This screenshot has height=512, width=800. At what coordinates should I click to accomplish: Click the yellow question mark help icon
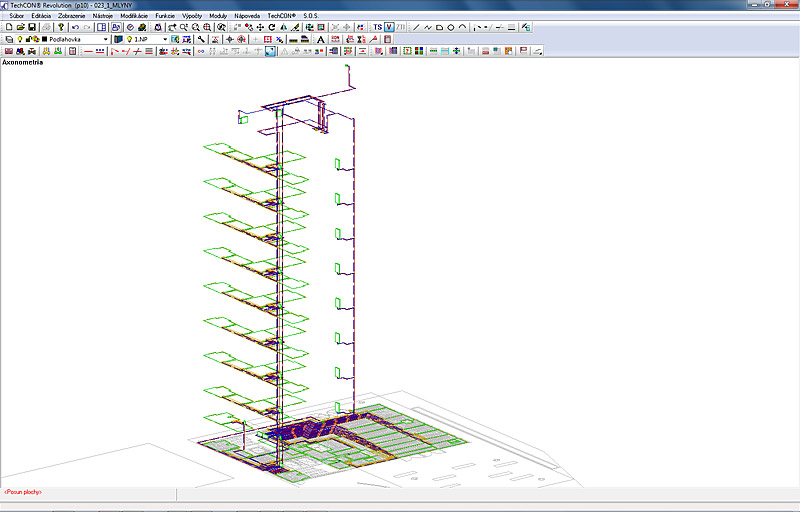[x=61, y=27]
